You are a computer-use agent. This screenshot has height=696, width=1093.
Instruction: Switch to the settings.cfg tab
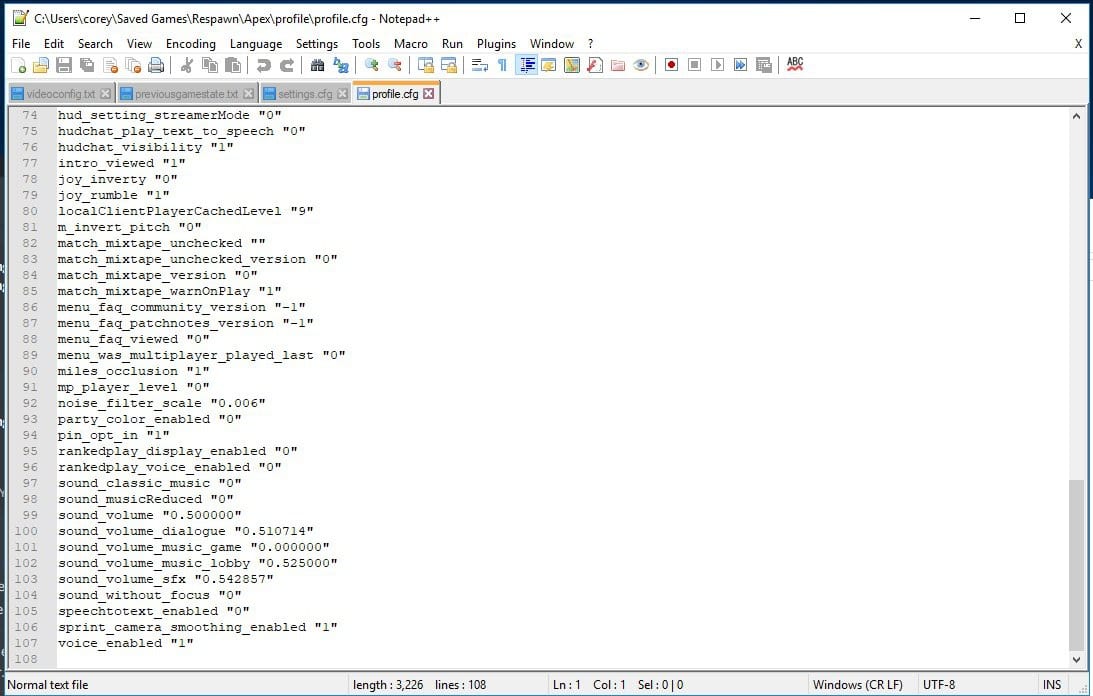[304, 94]
